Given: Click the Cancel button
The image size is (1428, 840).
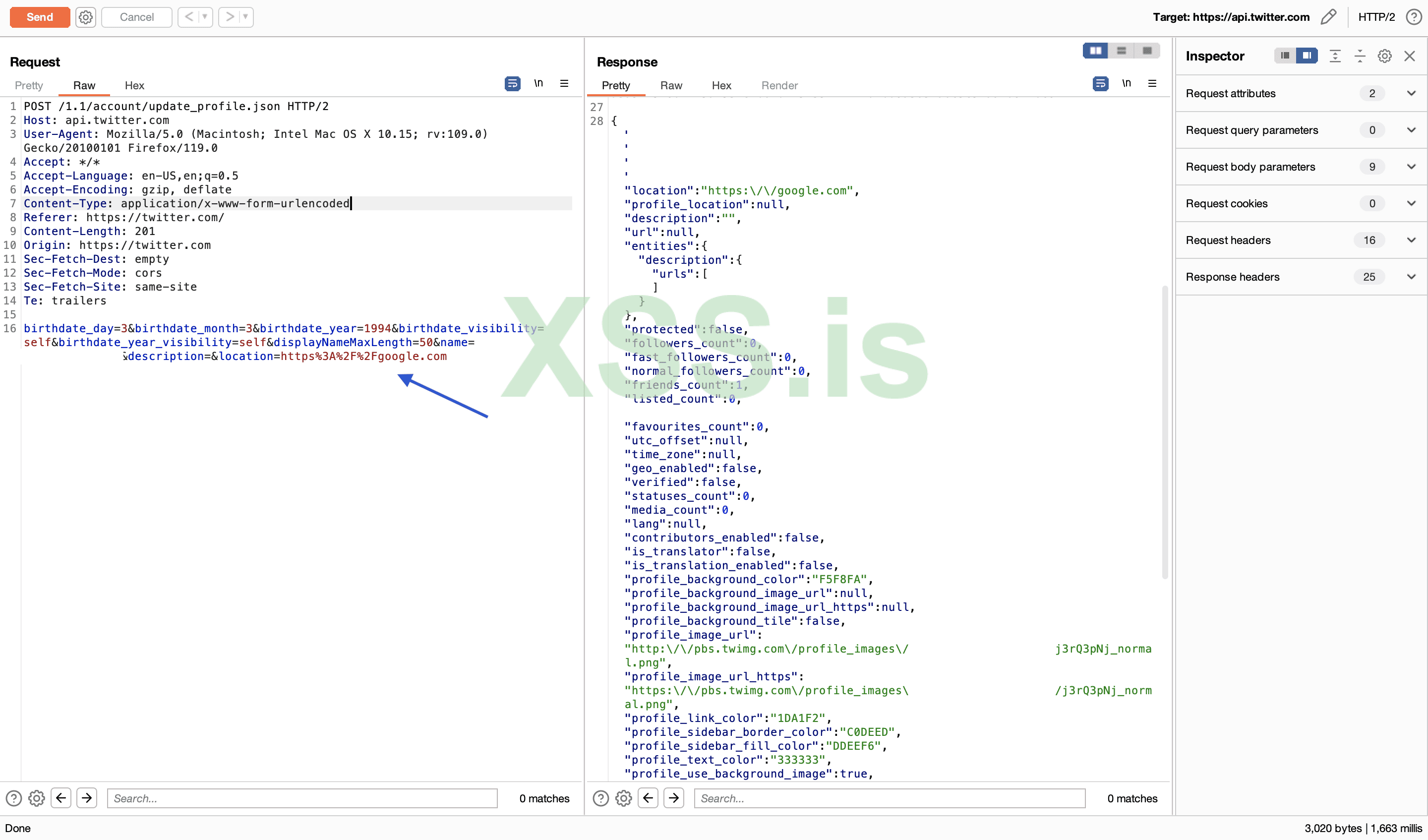Looking at the screenshot, I should tap(136, 17).
